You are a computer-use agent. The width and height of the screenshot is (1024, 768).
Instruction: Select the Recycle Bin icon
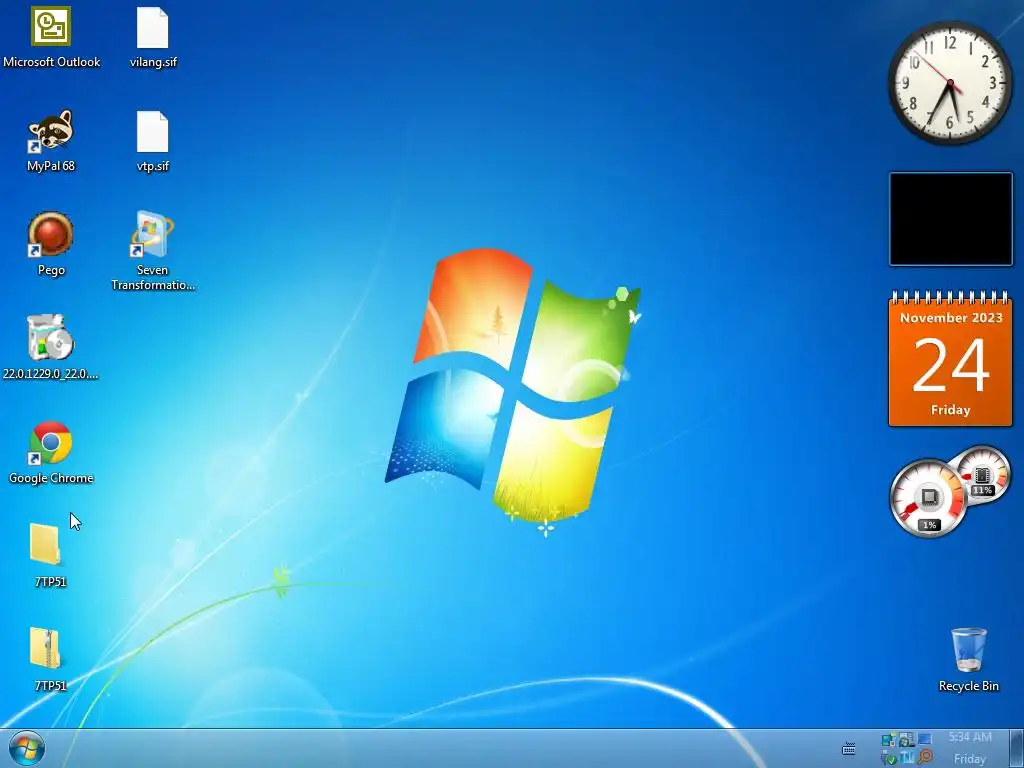click(968, 660)
